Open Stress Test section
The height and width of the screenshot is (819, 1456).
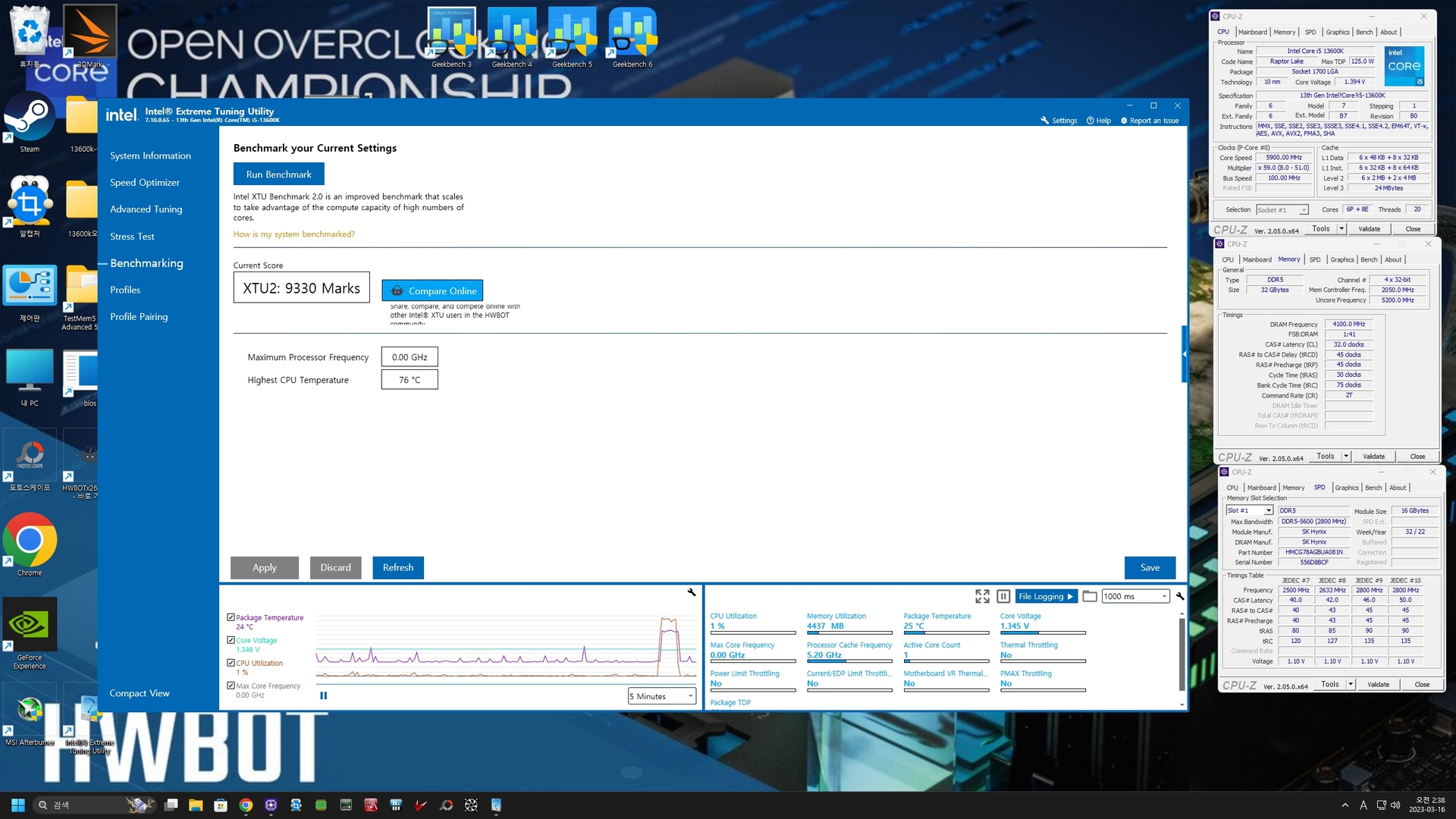click(x=132, y=237)
